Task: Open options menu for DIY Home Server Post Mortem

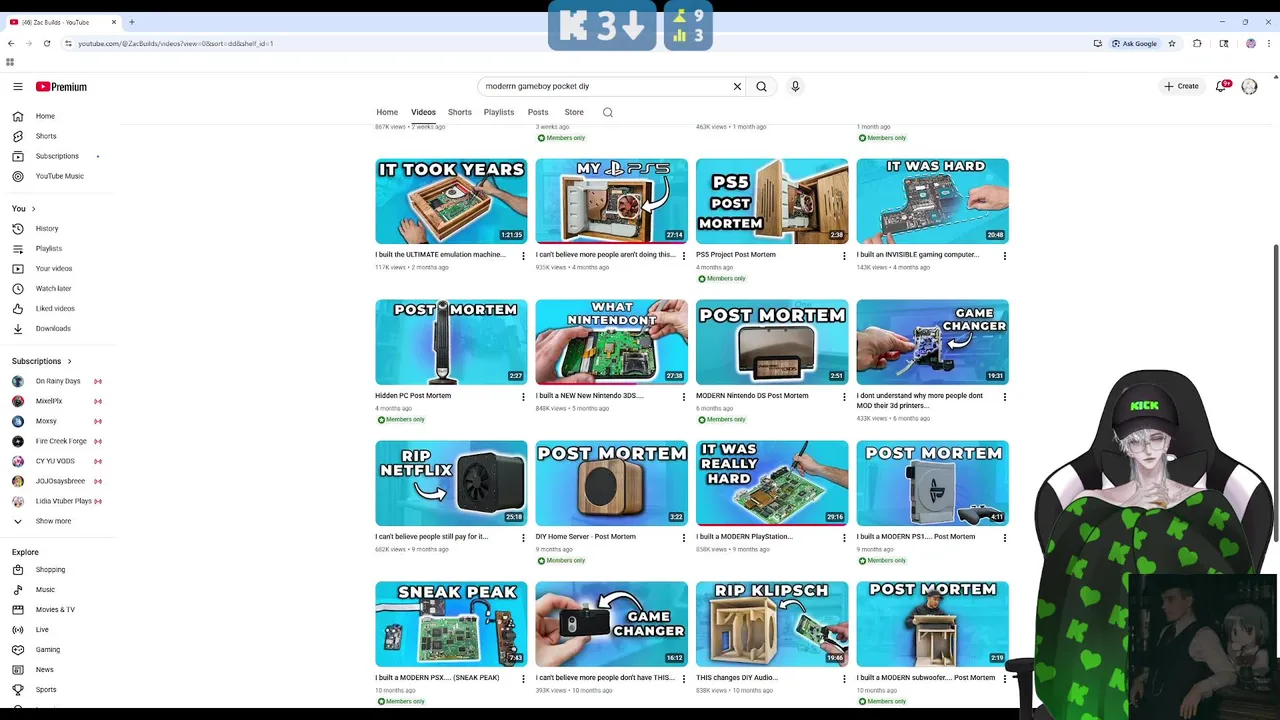Action: coord(684,538)
